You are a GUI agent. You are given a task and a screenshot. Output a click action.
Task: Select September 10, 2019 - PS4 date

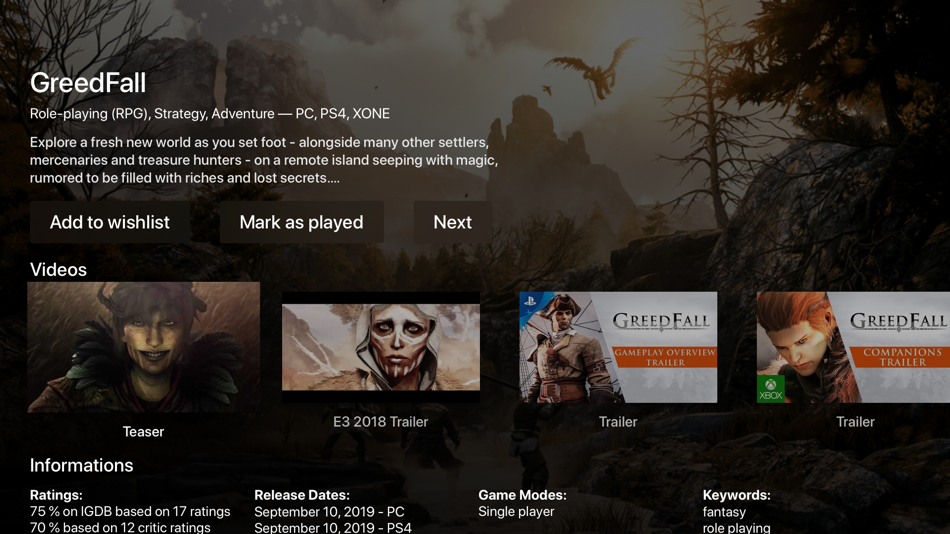(x=333, y=527)
